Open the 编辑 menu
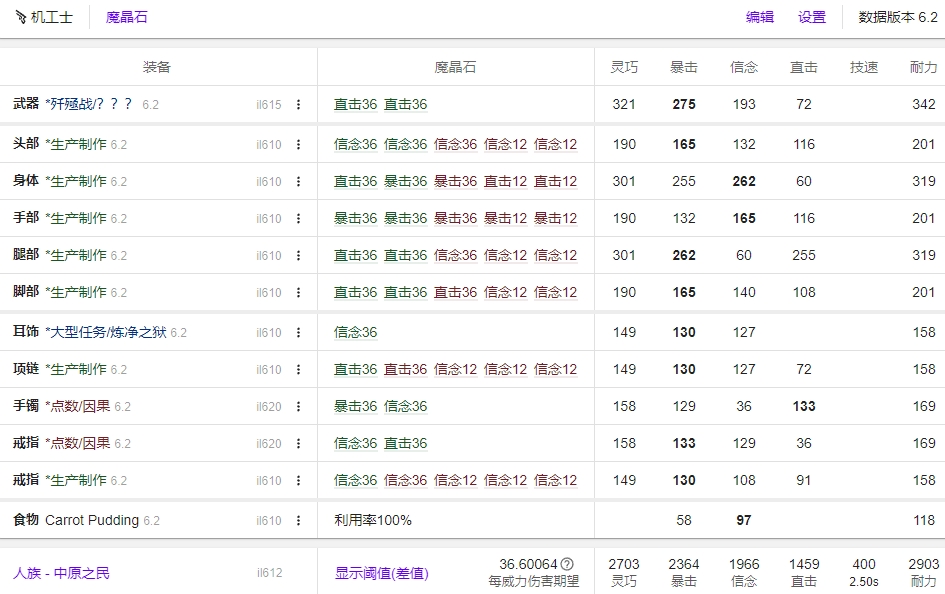Screen dimensions: 945x594 click(x=759, y=17)
